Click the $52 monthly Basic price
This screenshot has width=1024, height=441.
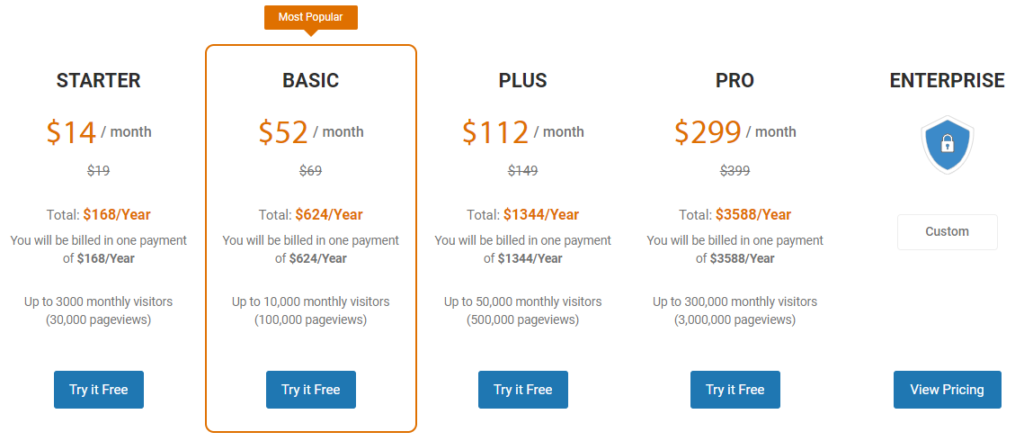[283, 132]
